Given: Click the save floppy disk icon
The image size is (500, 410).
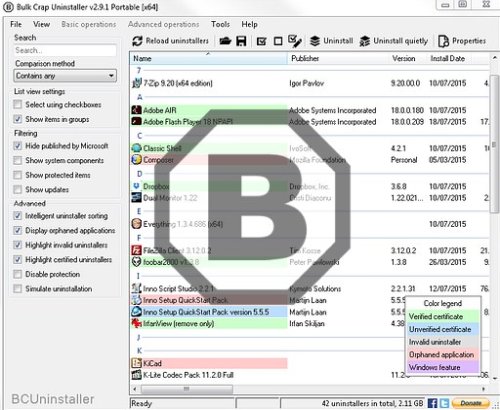Looking at the screenshot, I should point(241,41).
